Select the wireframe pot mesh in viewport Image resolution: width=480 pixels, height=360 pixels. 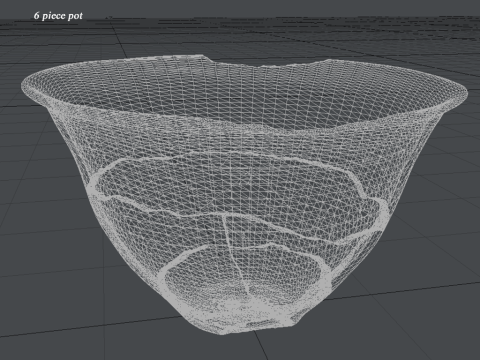tap(244, 195)
